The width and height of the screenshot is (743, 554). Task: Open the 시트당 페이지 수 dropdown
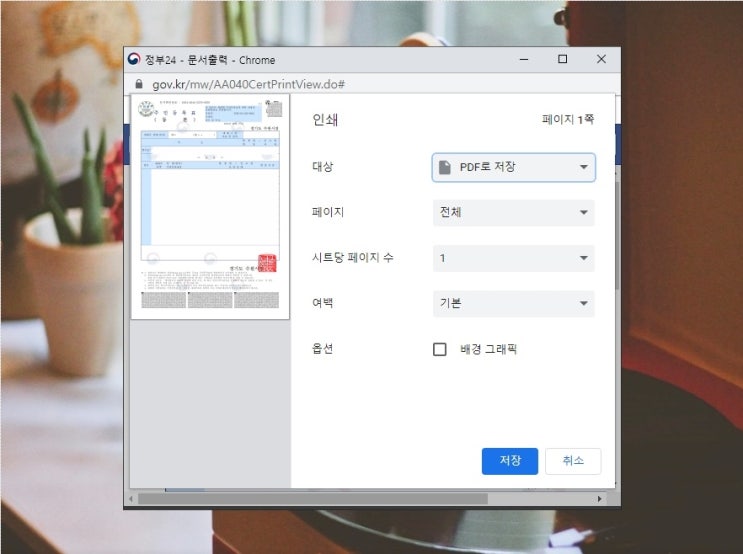coord(514,258)
